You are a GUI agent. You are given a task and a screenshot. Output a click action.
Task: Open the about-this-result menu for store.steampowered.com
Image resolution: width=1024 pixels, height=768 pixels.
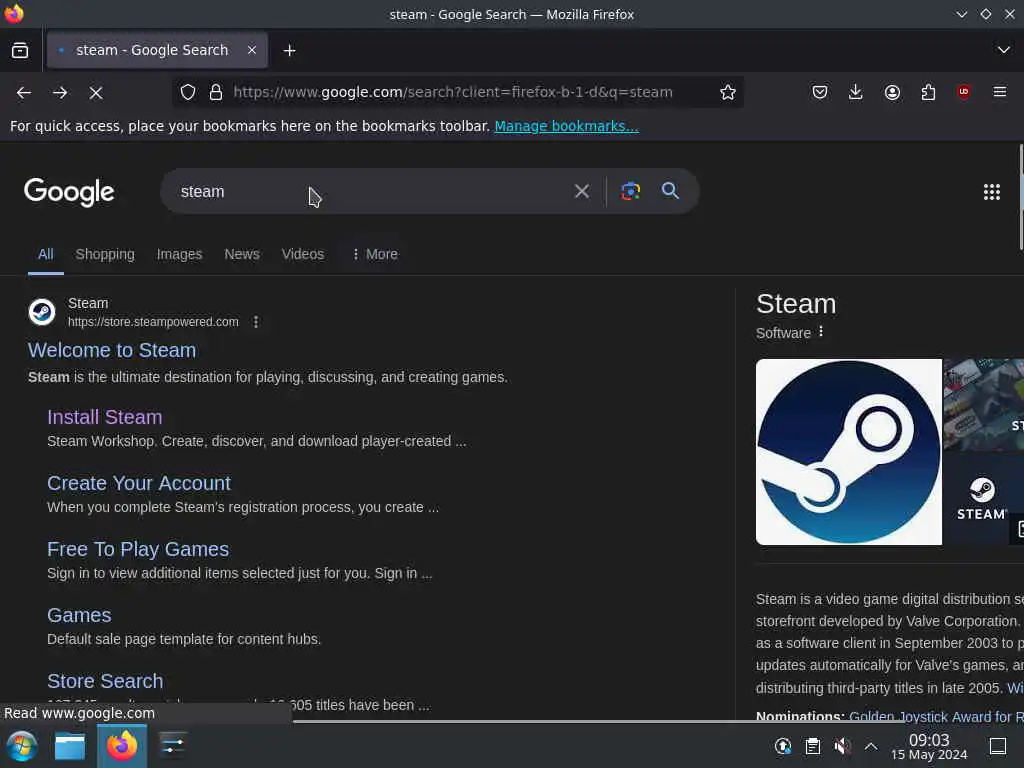(256, 322)
